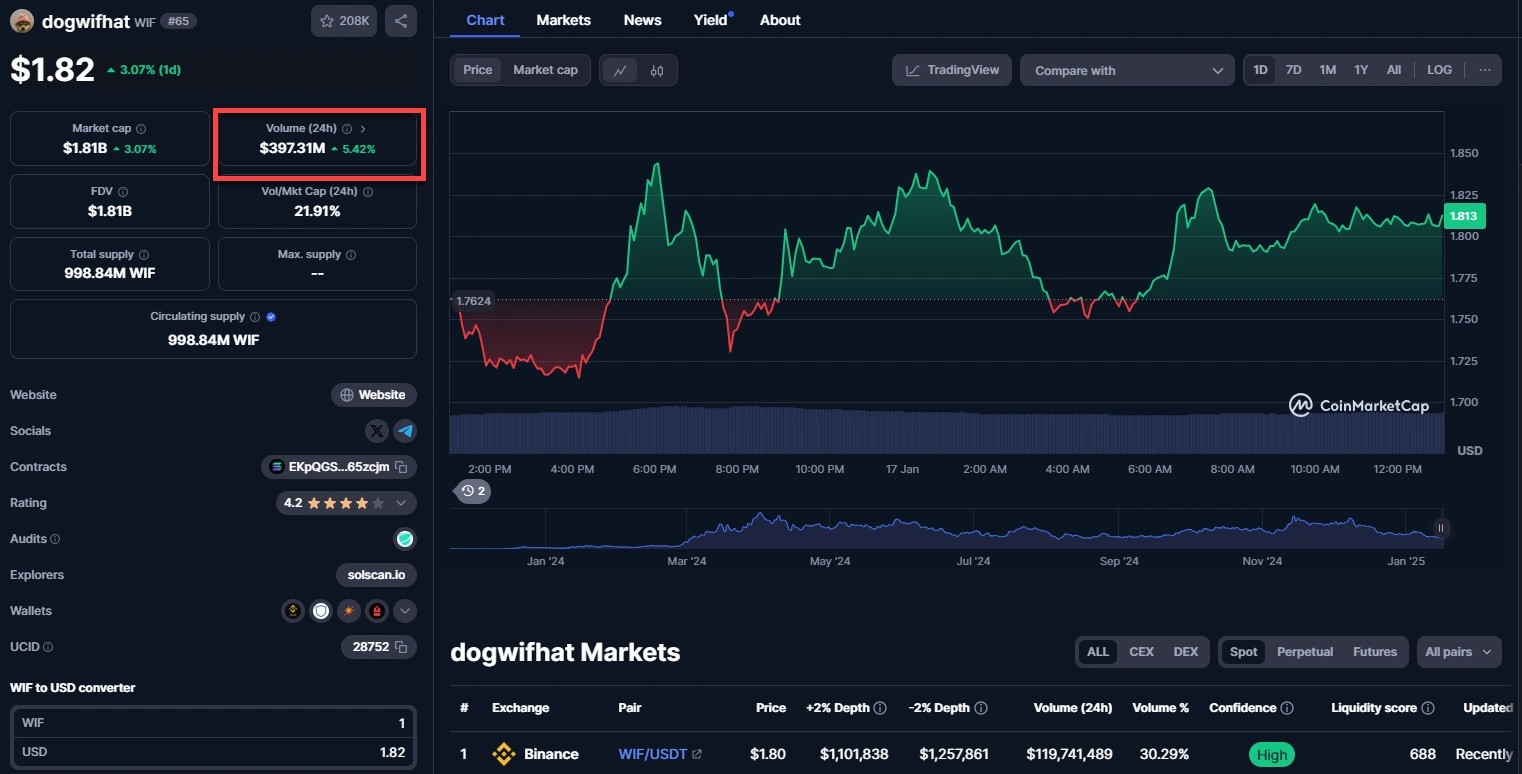Click the chart range slider handle
1522x774 pixels.
tap(1441, 528)
